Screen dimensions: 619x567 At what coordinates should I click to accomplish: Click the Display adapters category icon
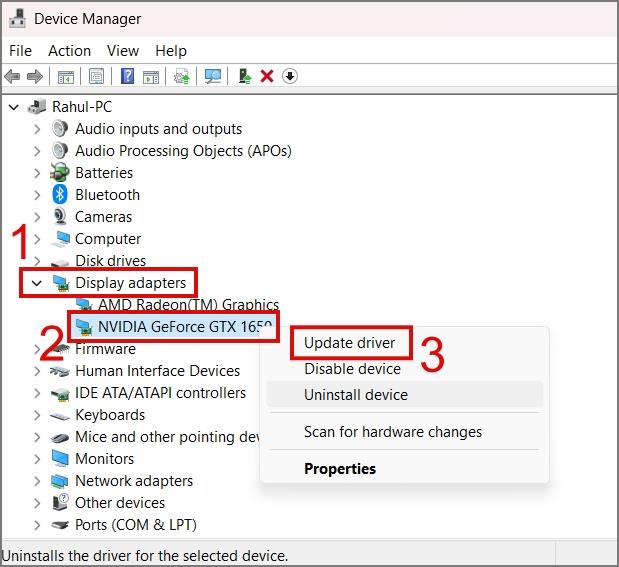(x=60, y=283)
